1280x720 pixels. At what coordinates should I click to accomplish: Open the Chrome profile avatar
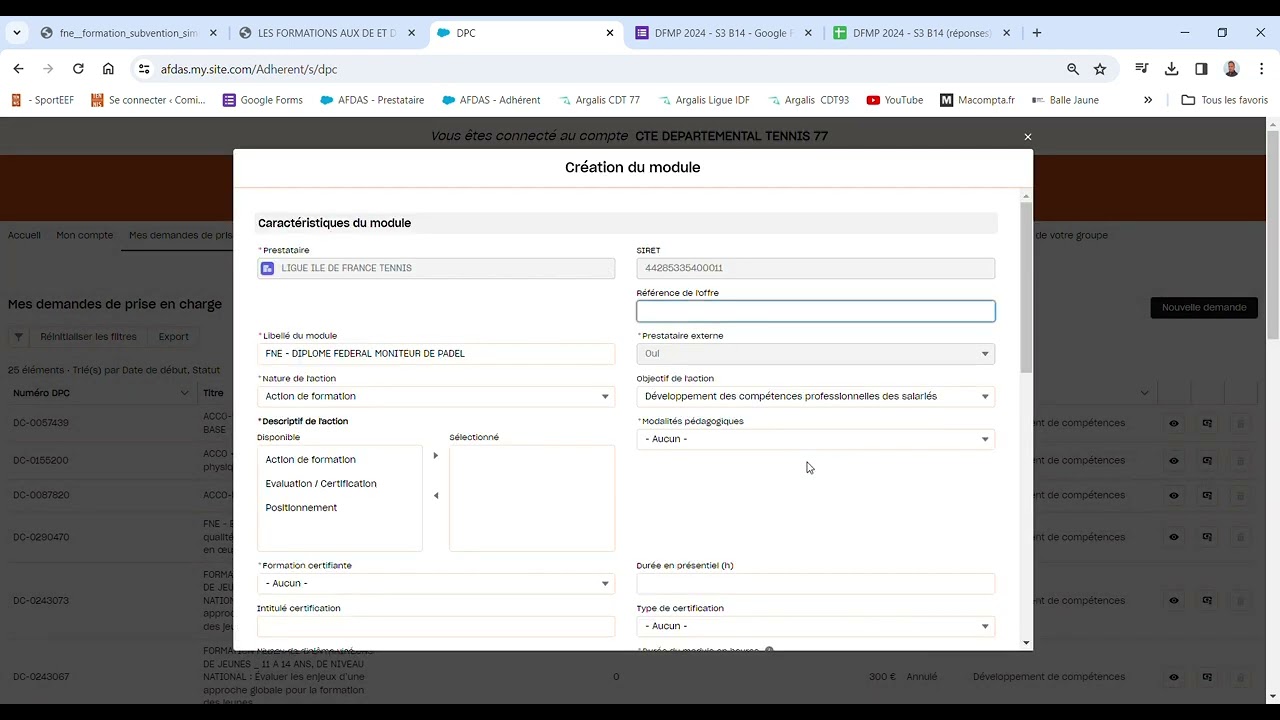click(1232, 69)
